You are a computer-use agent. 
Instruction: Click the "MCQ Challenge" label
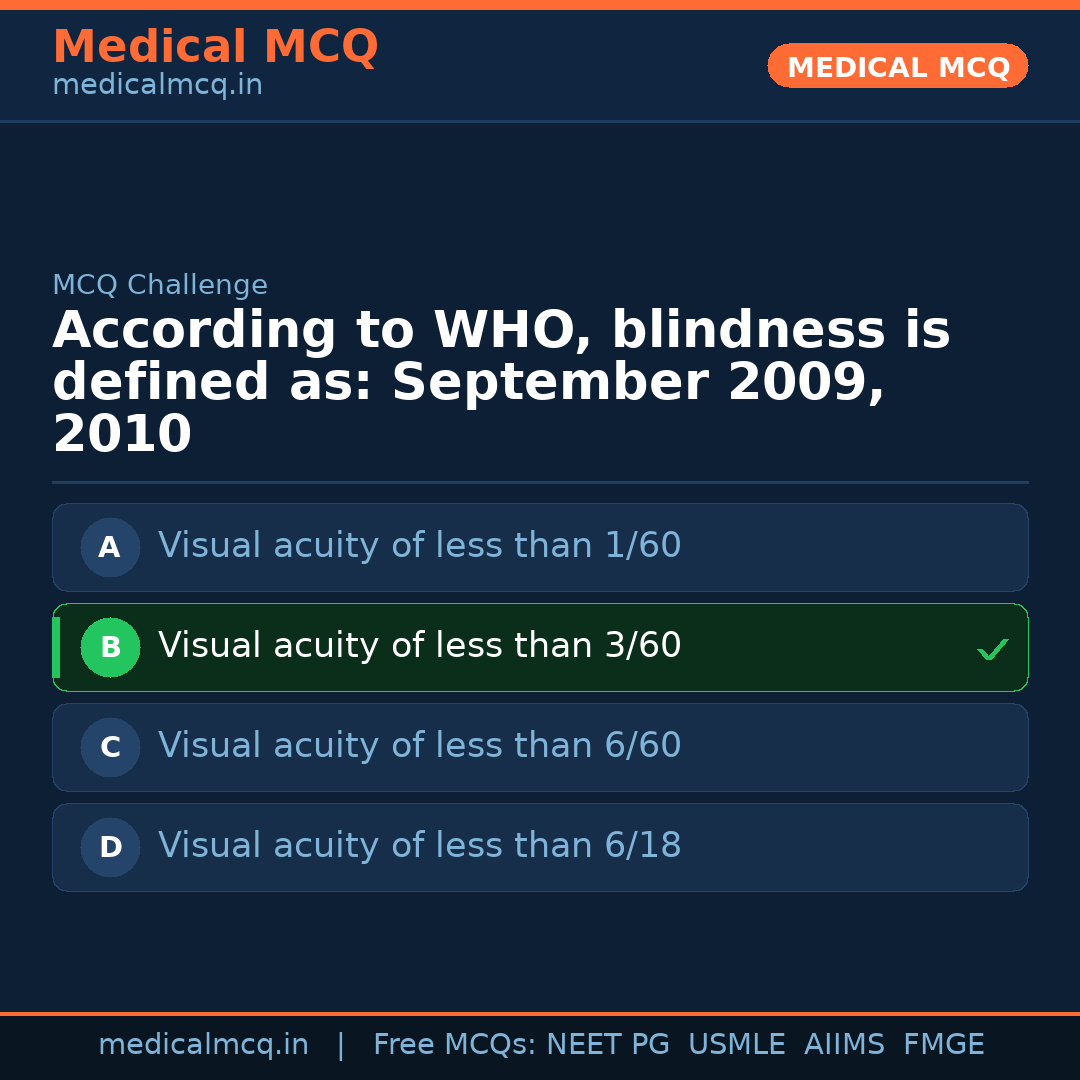point(160,286)
